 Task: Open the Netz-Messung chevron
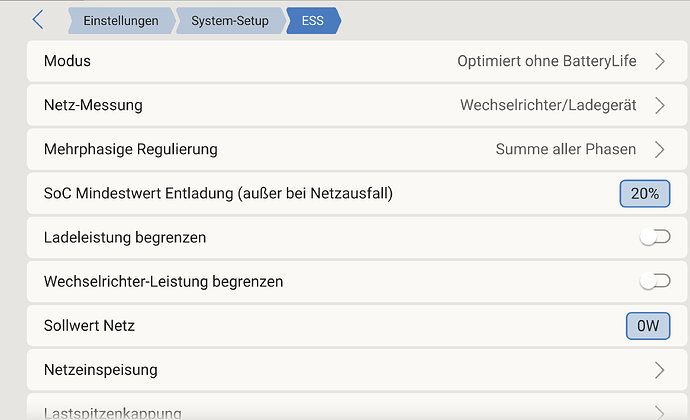[x=659, y=105]
